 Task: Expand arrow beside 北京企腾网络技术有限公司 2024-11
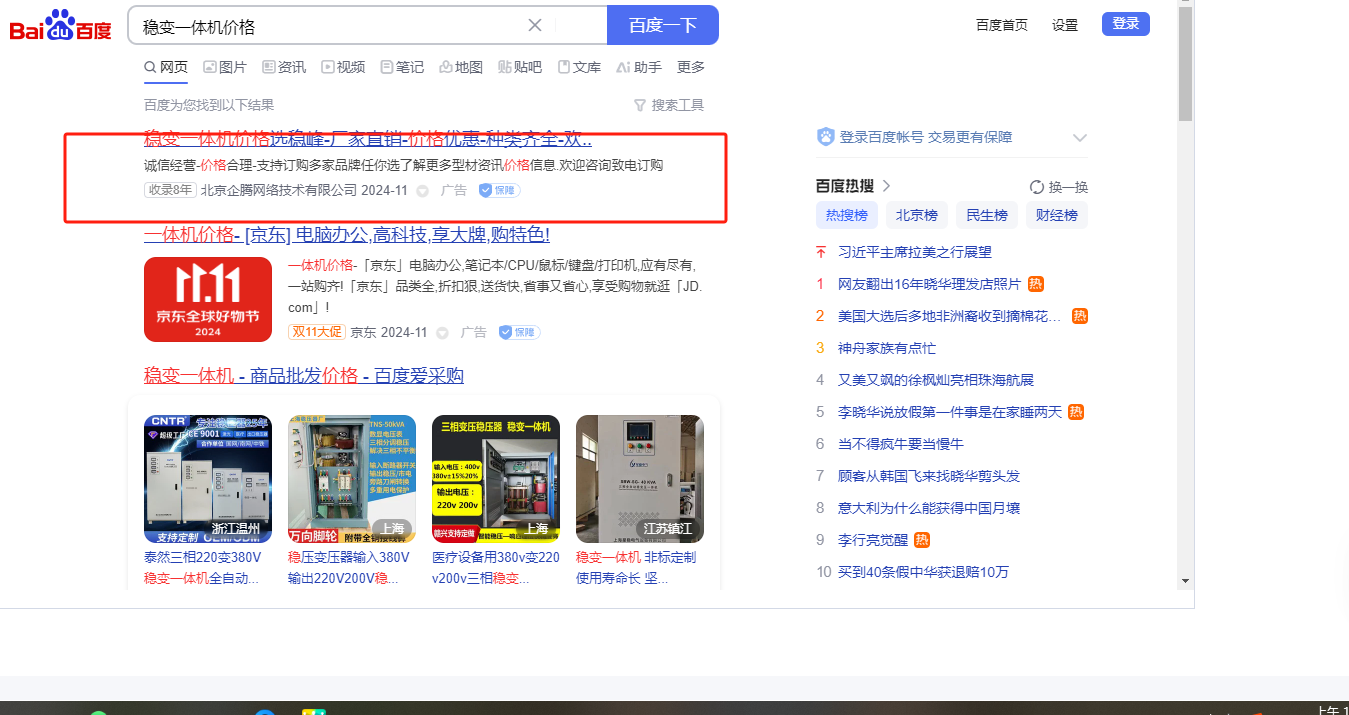pyautogui.click(x=422, y=191)
